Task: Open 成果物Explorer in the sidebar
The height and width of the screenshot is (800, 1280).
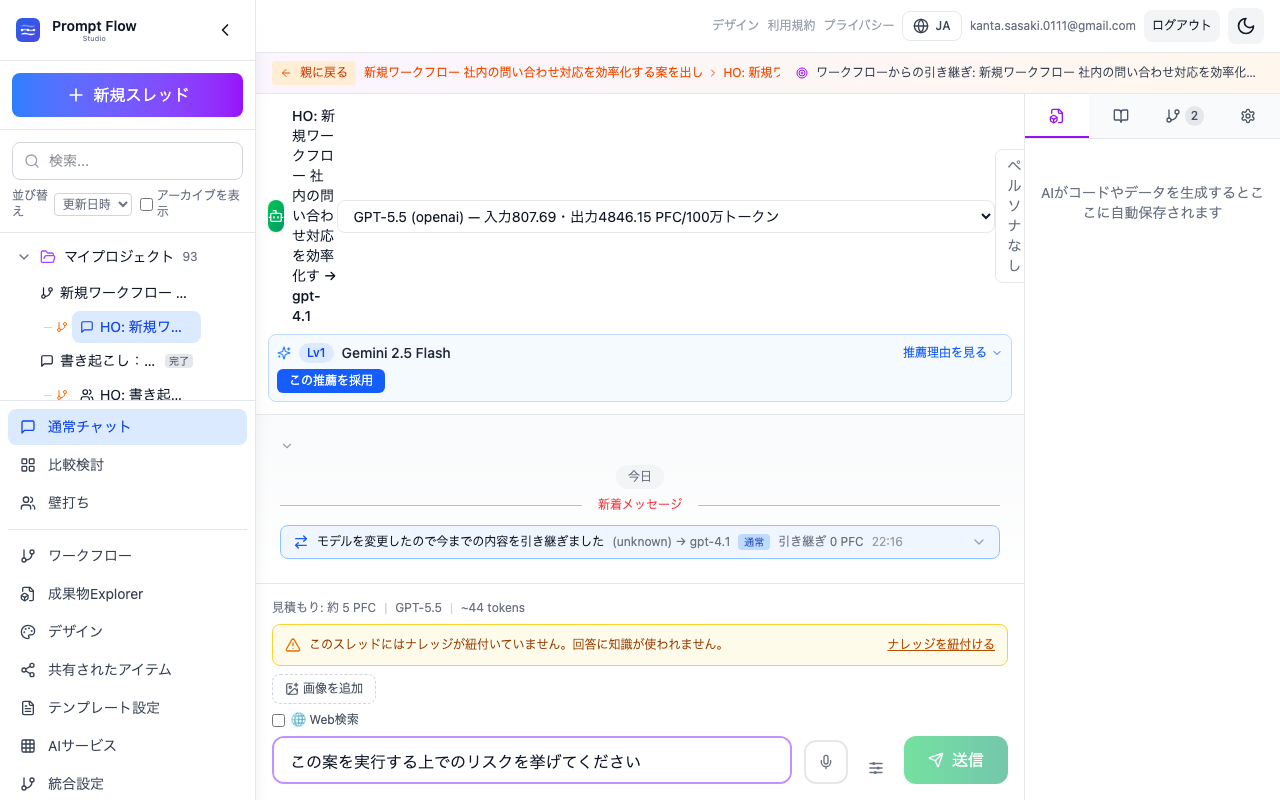Action: [x=127, y=594]
